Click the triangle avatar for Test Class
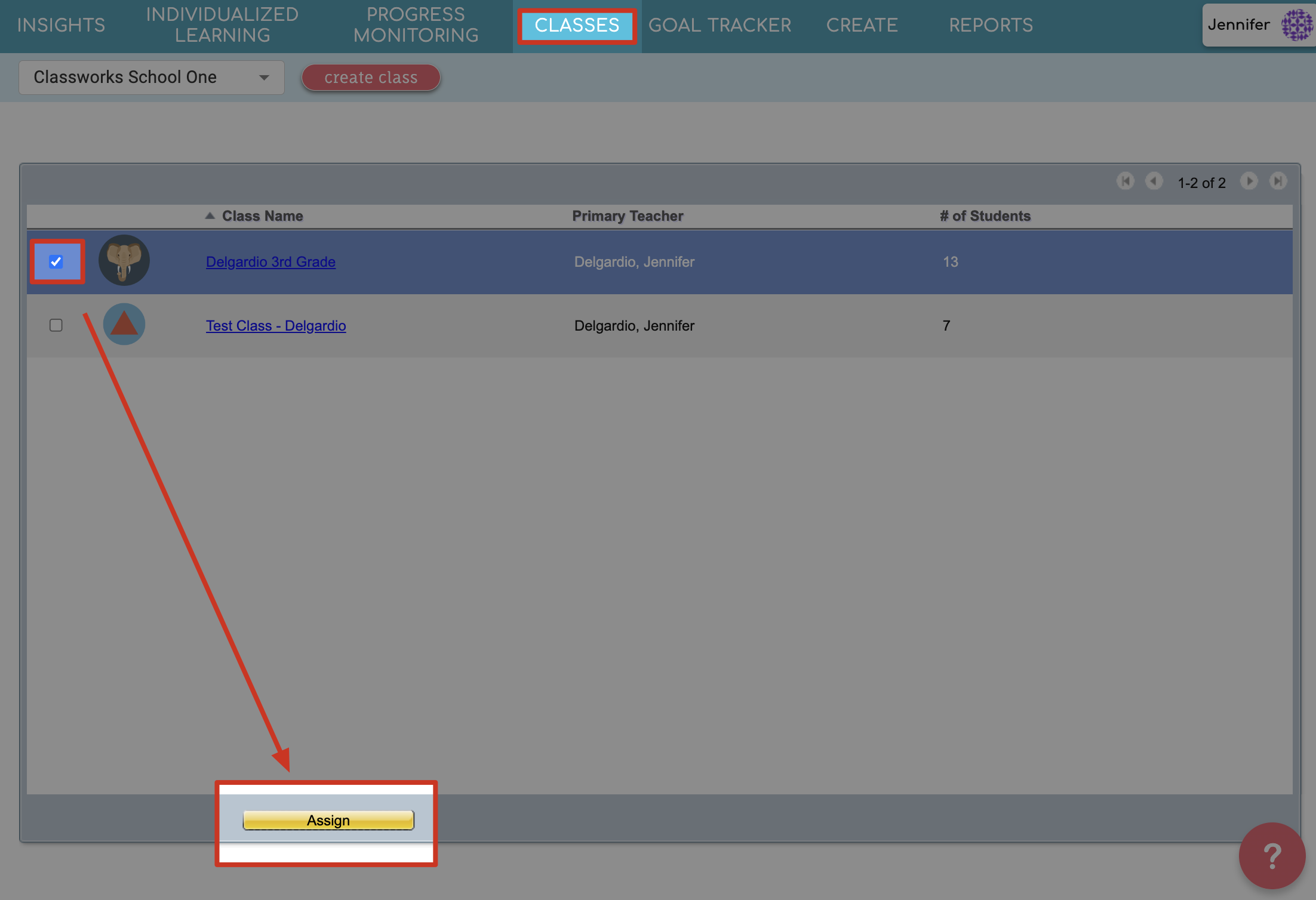This screenshot has width=1316, height=900. pyautogui.click(x=124, y=324)
